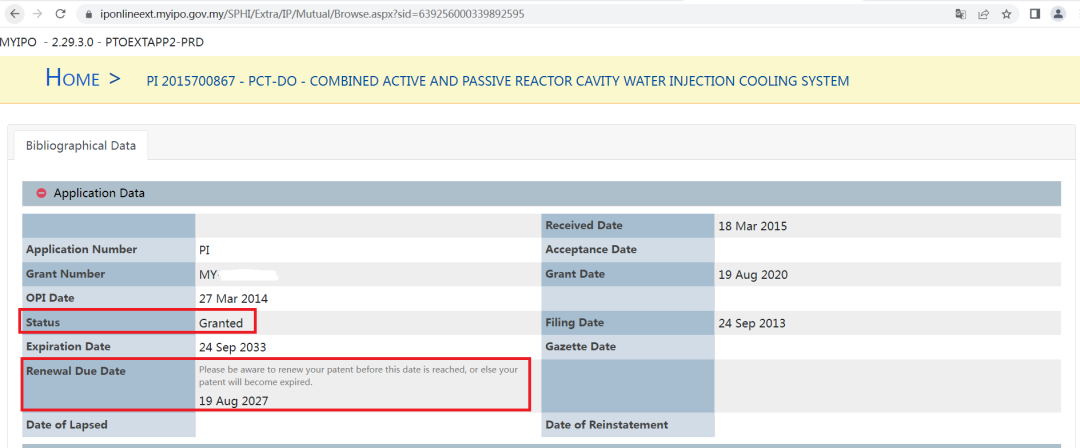
Task: Toggle the browser side panel icon
Action: [1035, 14]
